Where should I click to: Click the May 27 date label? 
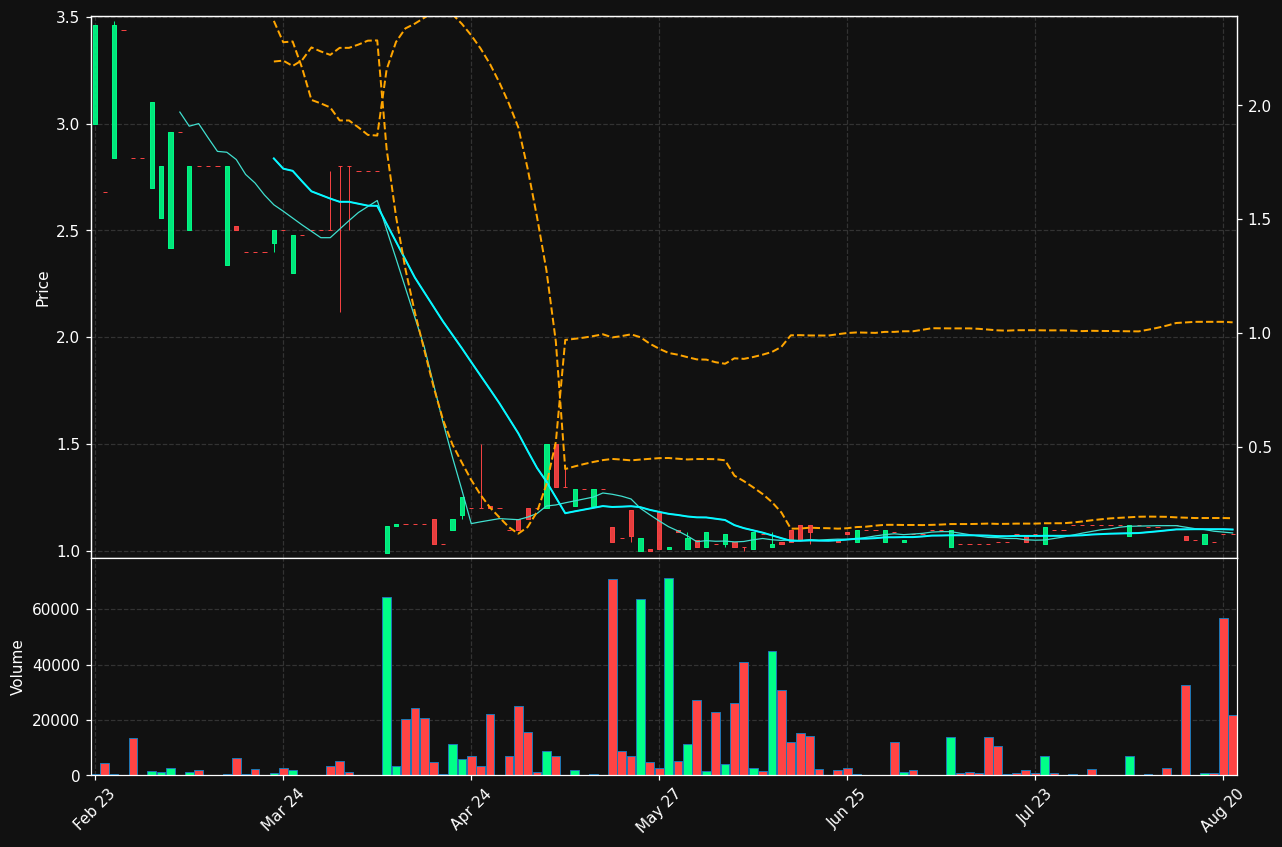click(658, 810)
